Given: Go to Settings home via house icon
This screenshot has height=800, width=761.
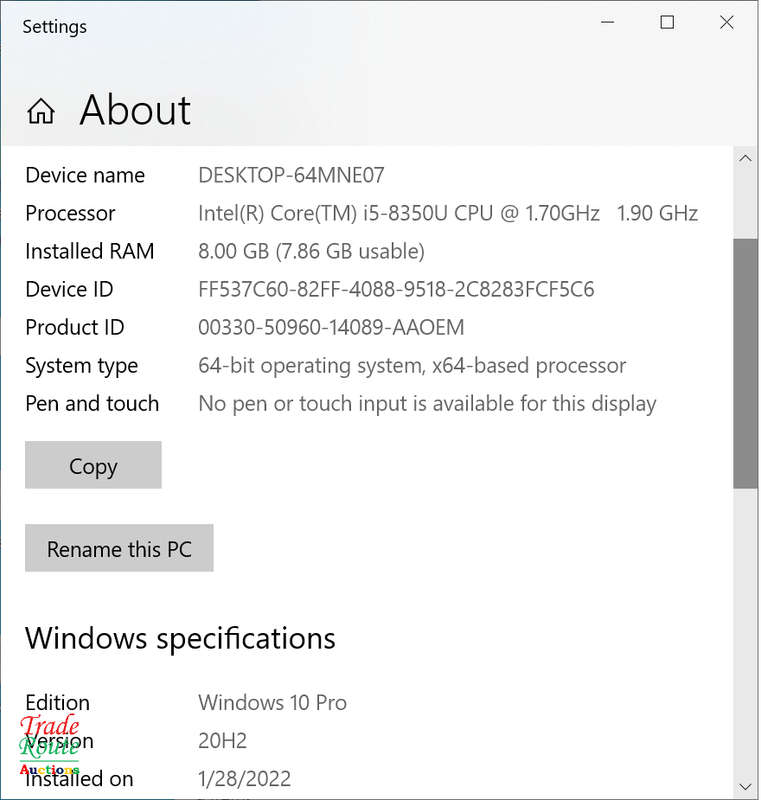Looking at the screenshot, I should (41, 111).
